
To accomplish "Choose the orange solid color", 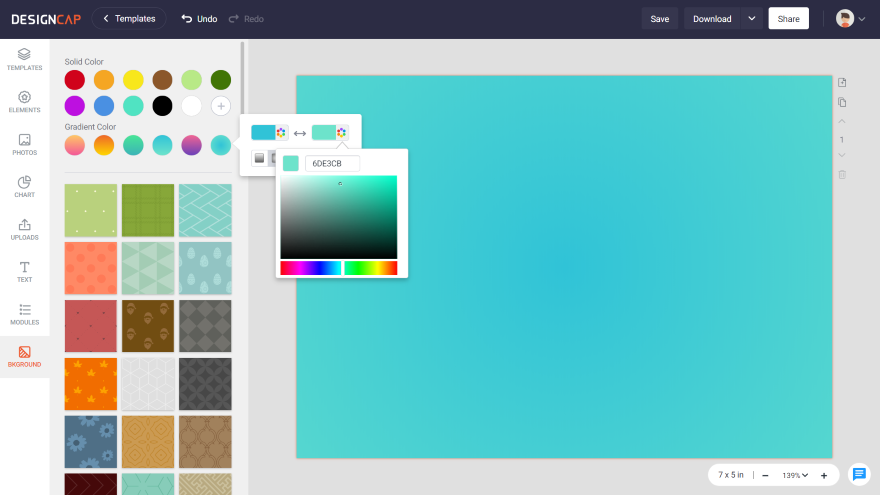I will [x=104, y=80].
